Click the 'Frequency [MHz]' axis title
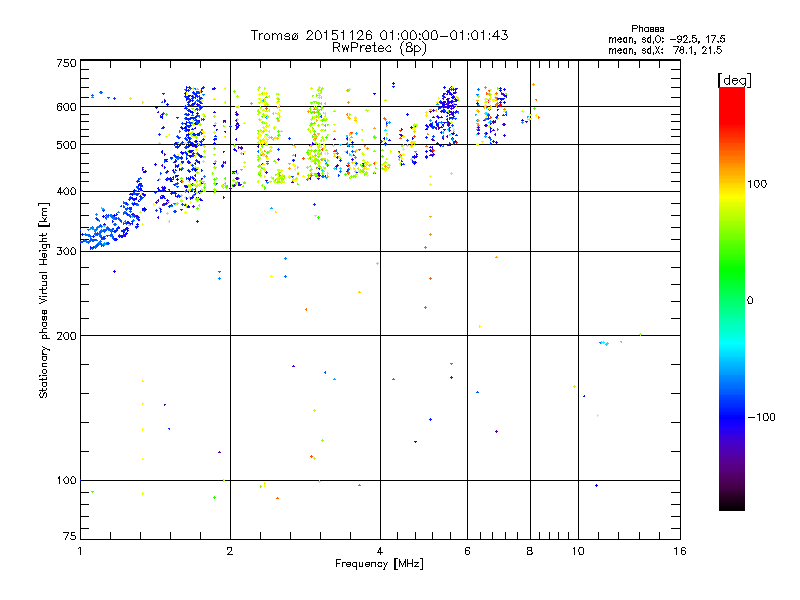The width and height of the screenshot is (800, 600). click(379, 564)
